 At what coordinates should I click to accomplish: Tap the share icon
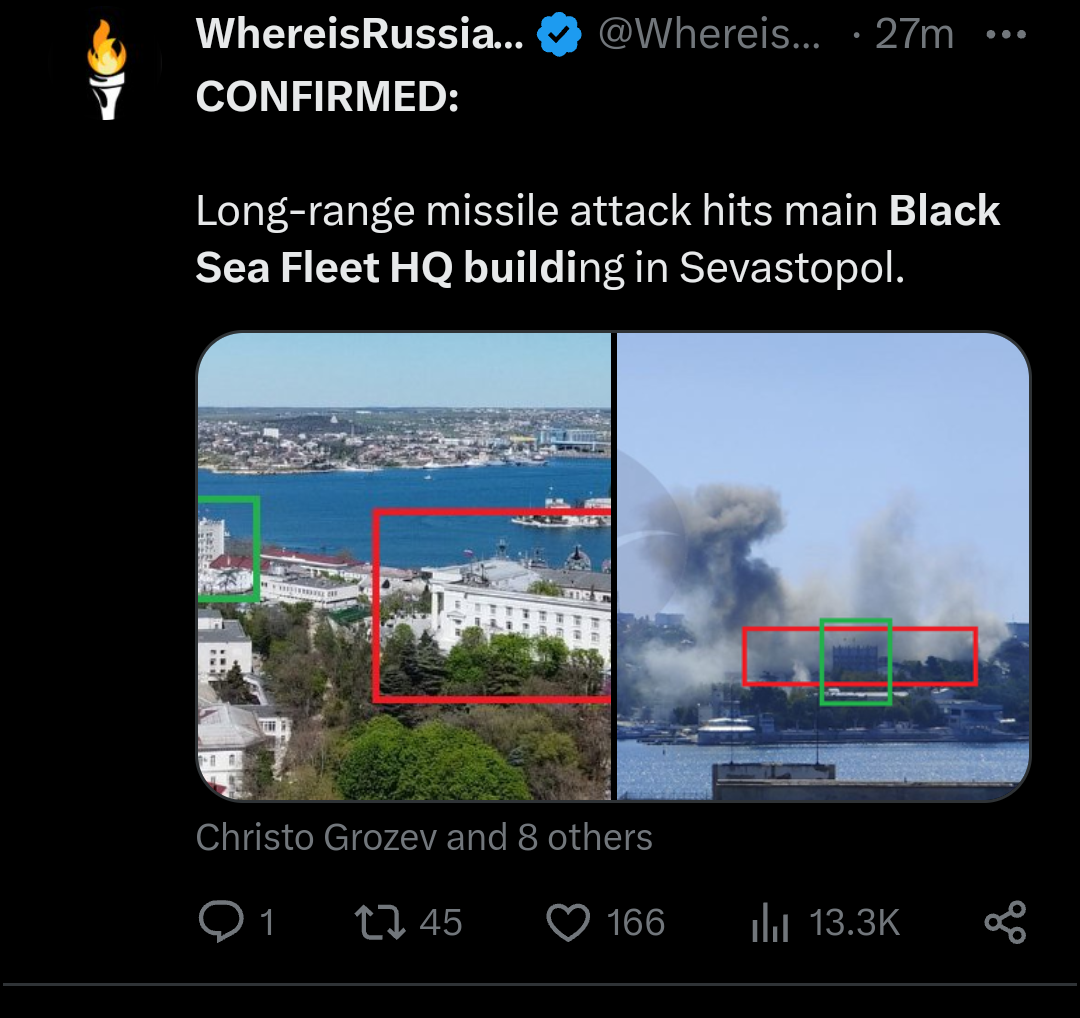(x=1005, y=922)
